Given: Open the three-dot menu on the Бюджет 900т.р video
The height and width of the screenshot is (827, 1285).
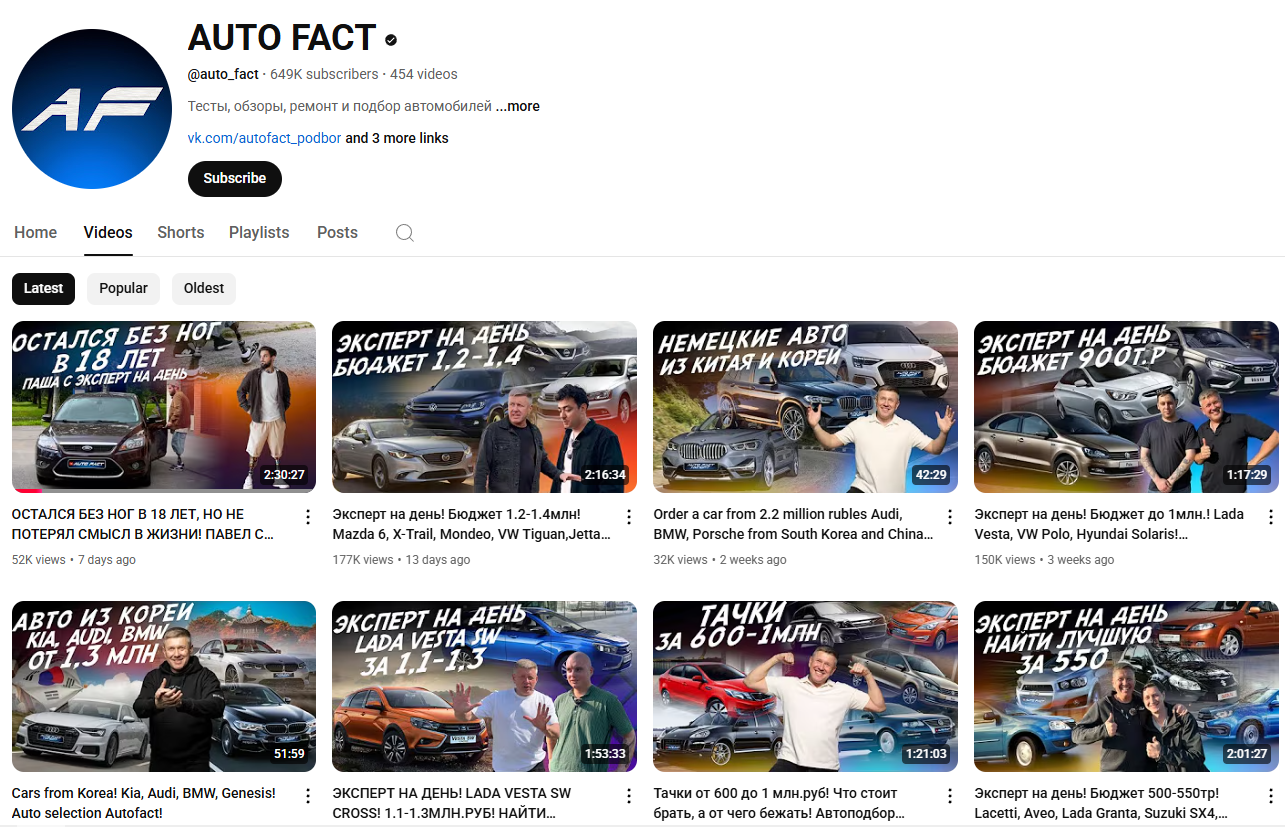Looking at the screenshot, I should [x=1270, y=516].
